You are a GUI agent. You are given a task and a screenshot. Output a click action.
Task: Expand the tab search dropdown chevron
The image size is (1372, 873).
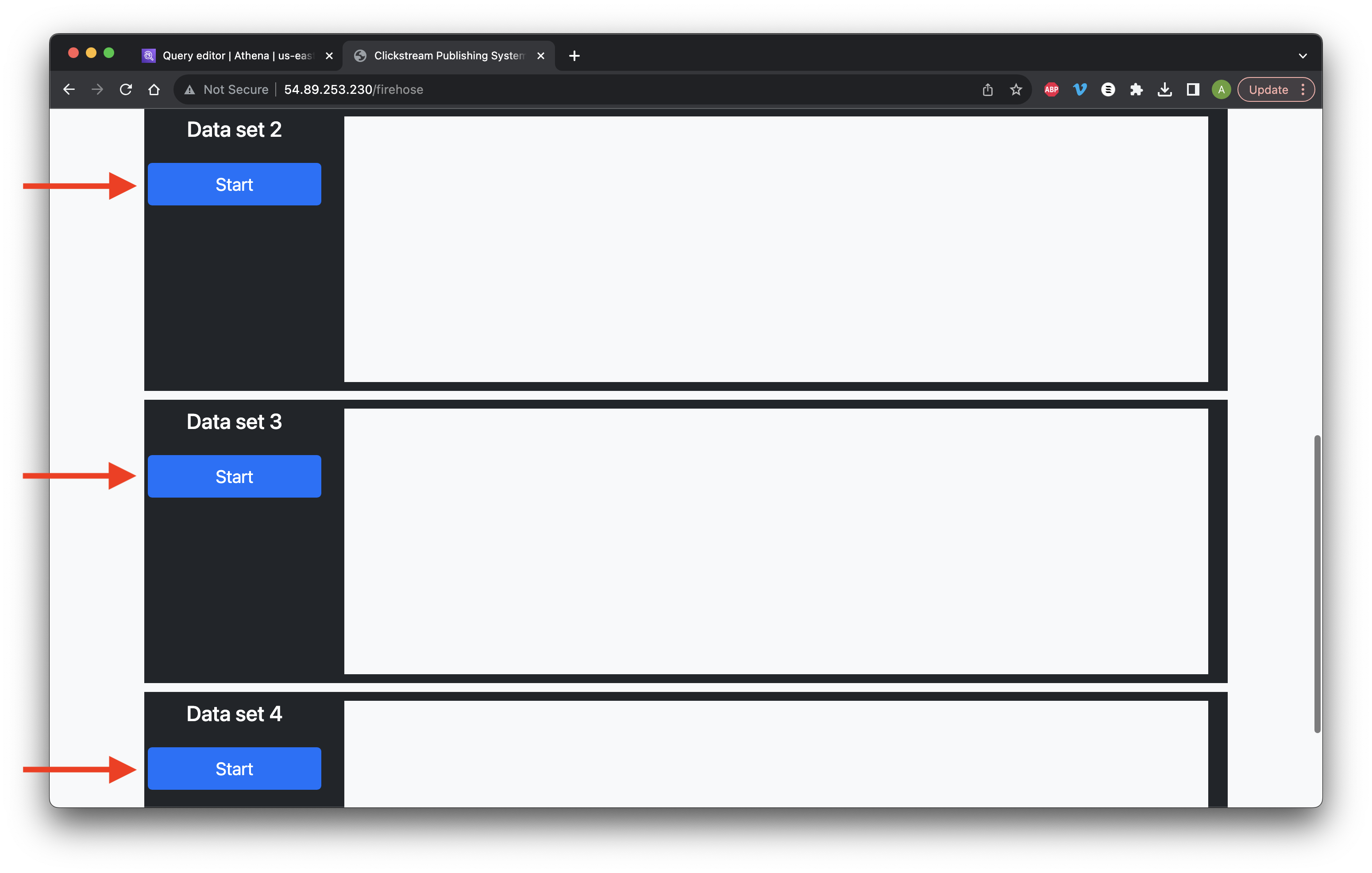pos(1303,56)
